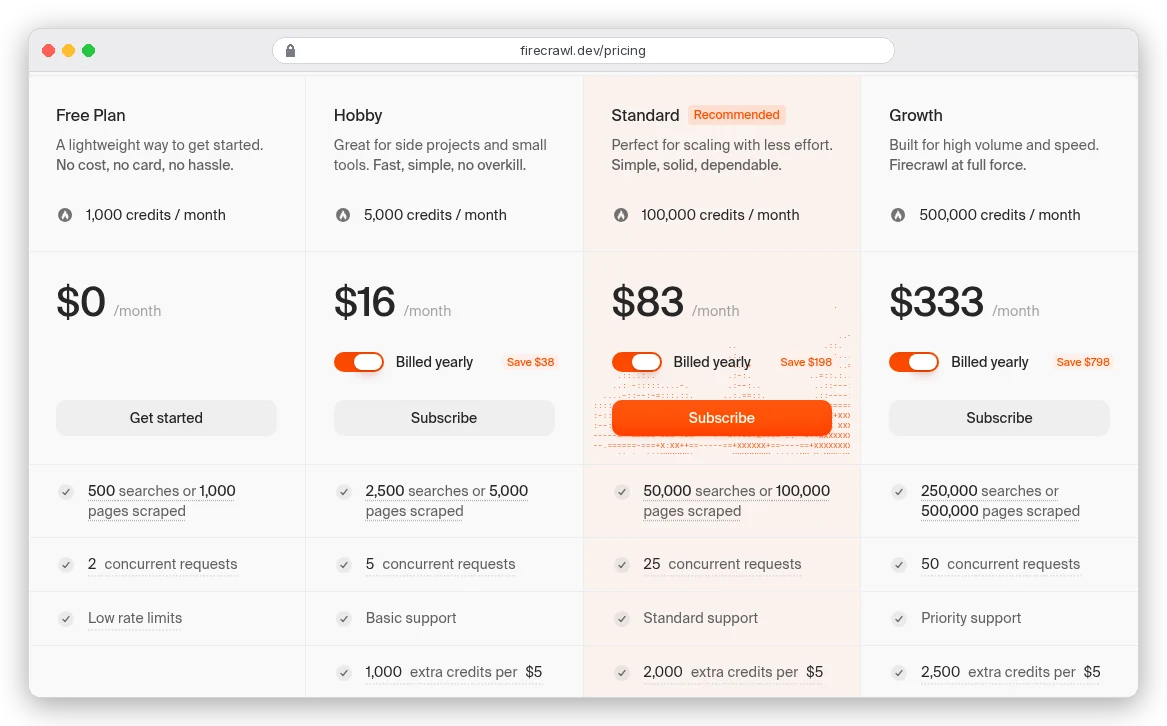1167x726 pixels.
Task: Click the Save $198 label
Action: [x=806, y=362]
